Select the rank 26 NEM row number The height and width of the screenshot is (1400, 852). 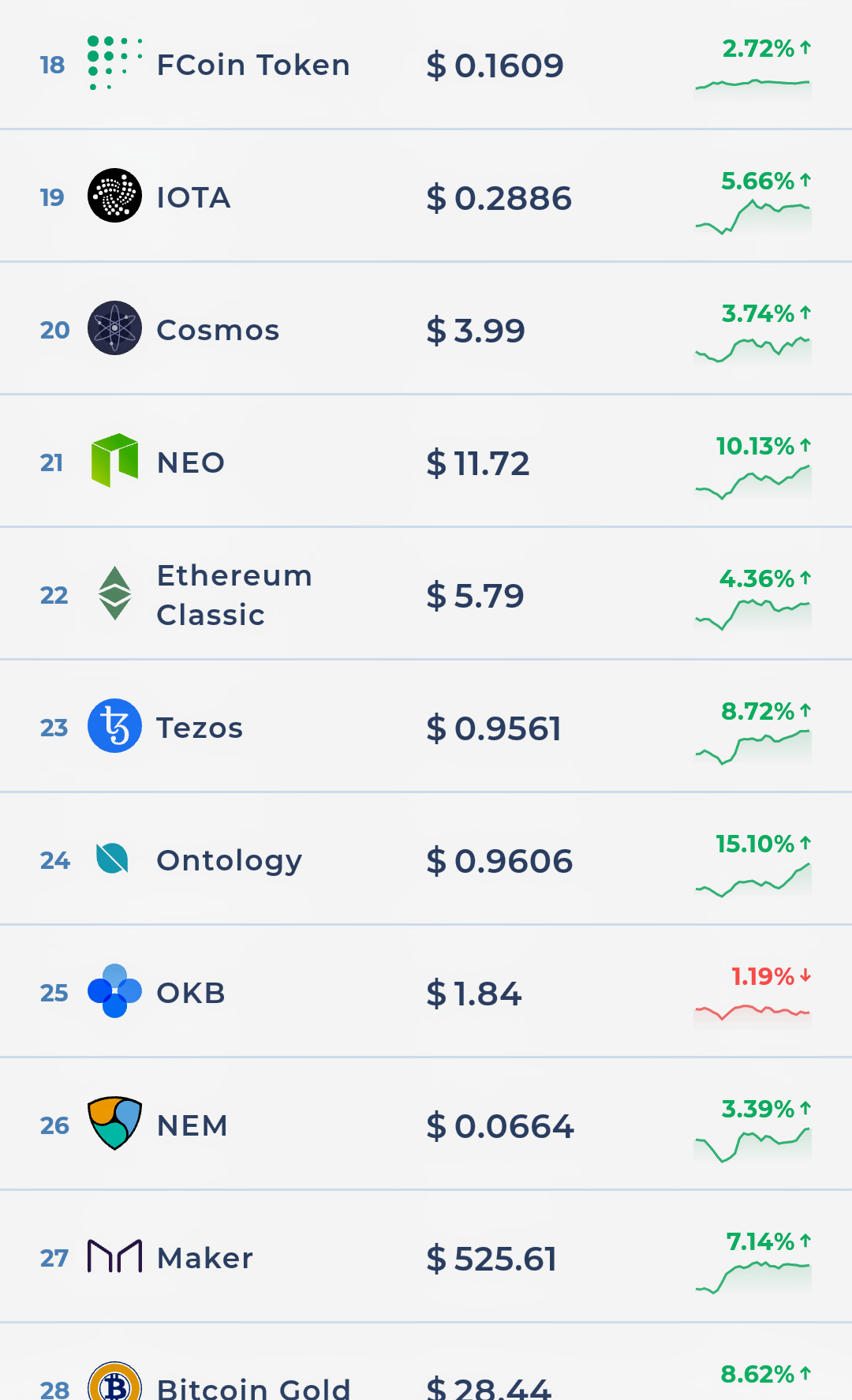(54, 1125)
